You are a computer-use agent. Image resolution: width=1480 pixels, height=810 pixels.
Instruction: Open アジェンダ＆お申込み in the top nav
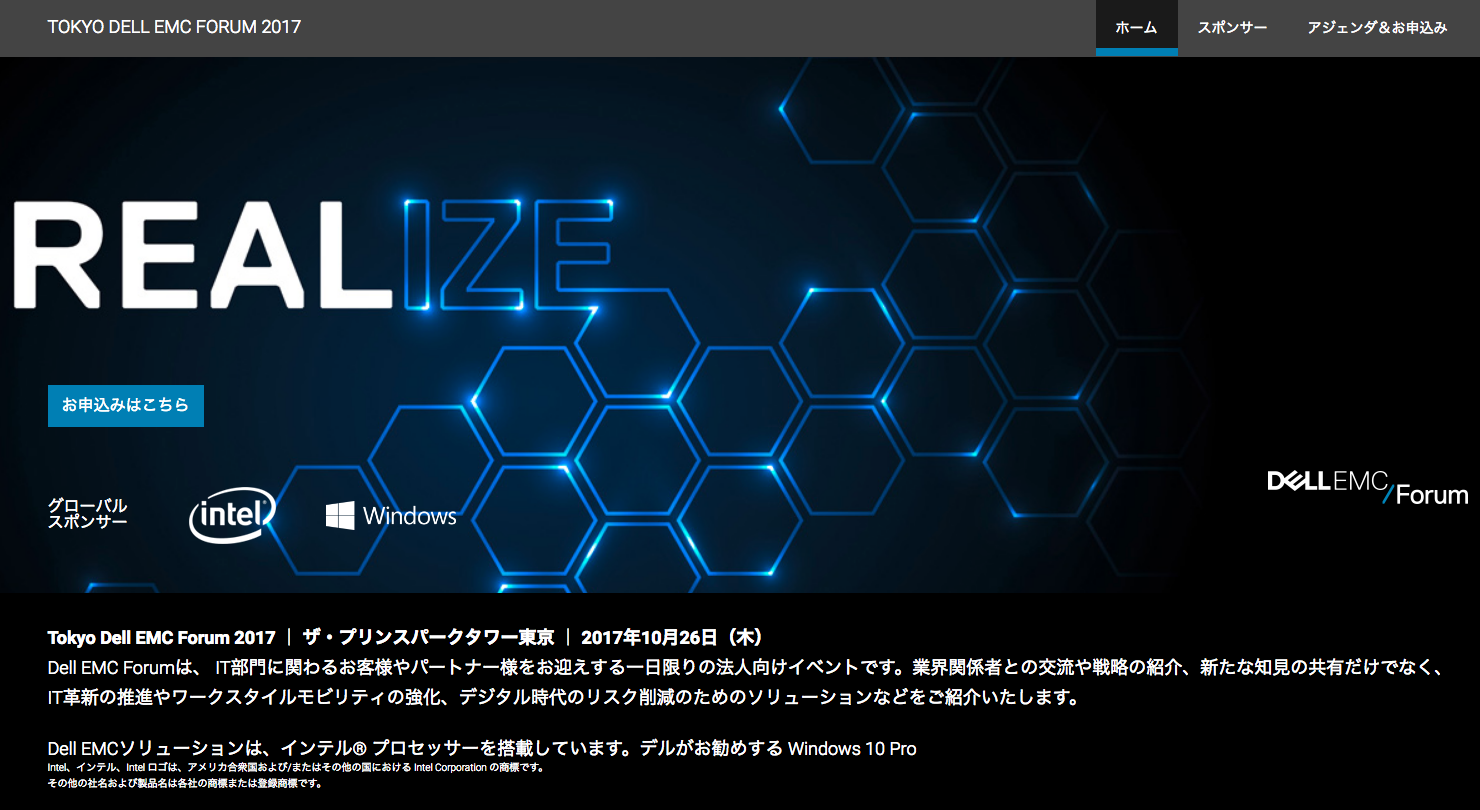[x=1377, y=28]
